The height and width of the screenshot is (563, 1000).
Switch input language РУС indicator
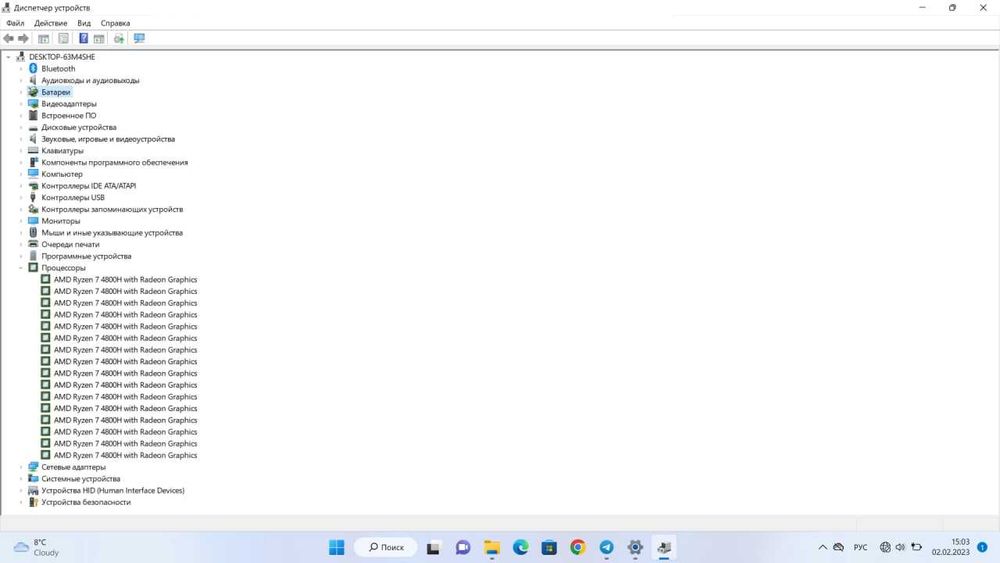point(860,547)
